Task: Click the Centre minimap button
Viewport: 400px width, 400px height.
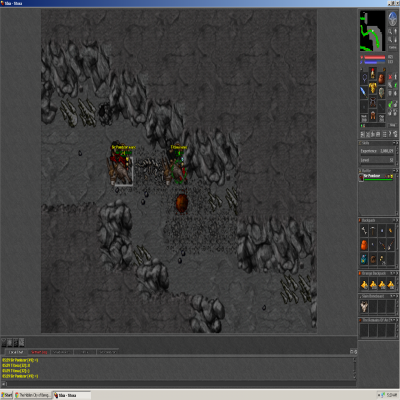Action: 393,48
